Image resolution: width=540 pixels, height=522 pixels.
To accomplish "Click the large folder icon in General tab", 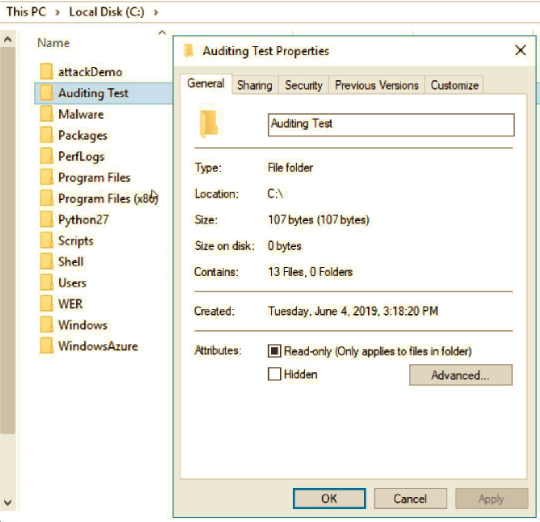I will pyautogui.click(x=208, y=124).
